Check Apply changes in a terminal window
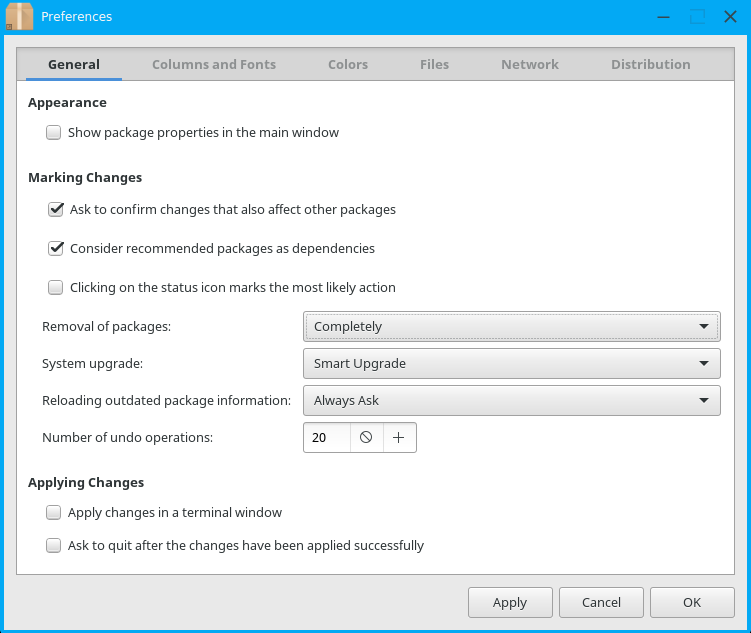This screenshot has height=633, width=751. [x=54, y=513]
